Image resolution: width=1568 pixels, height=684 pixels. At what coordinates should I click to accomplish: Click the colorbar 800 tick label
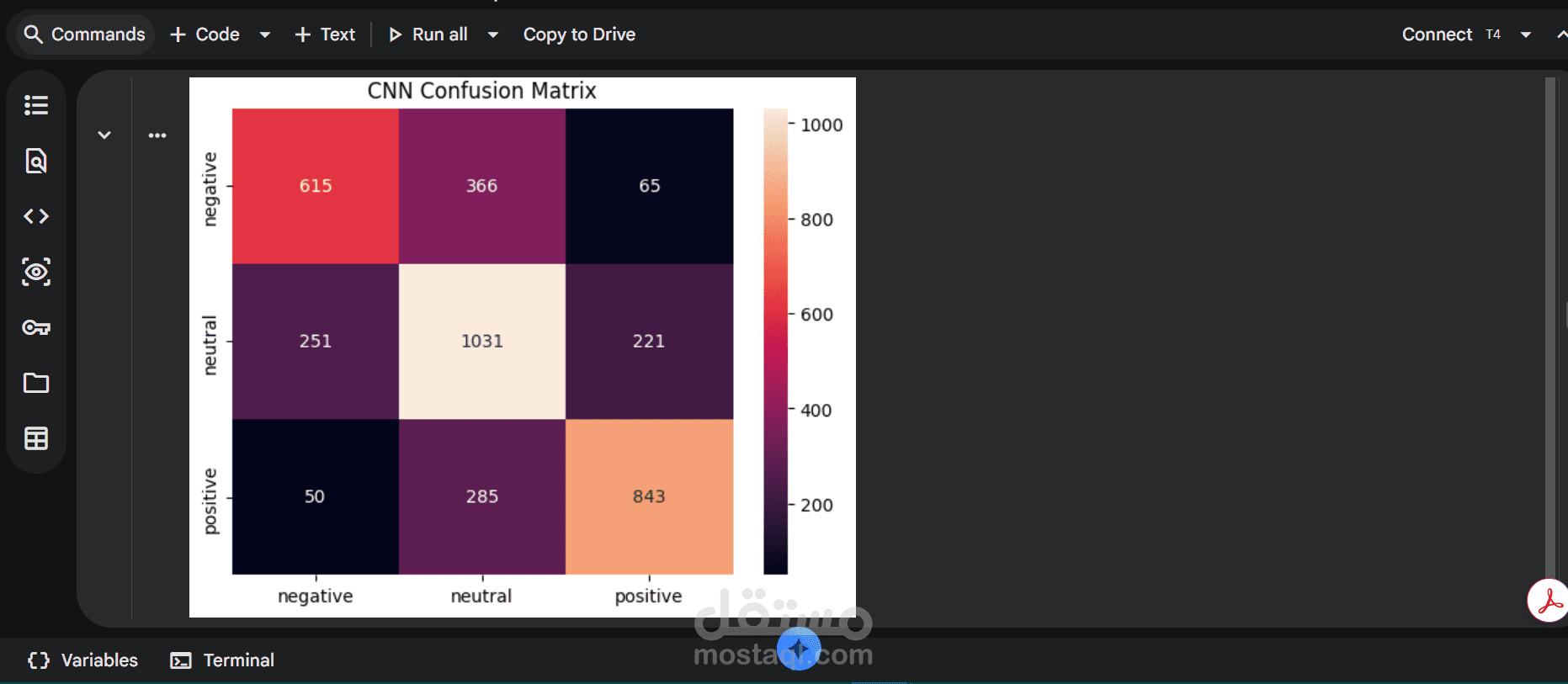(x=816, y=220)
